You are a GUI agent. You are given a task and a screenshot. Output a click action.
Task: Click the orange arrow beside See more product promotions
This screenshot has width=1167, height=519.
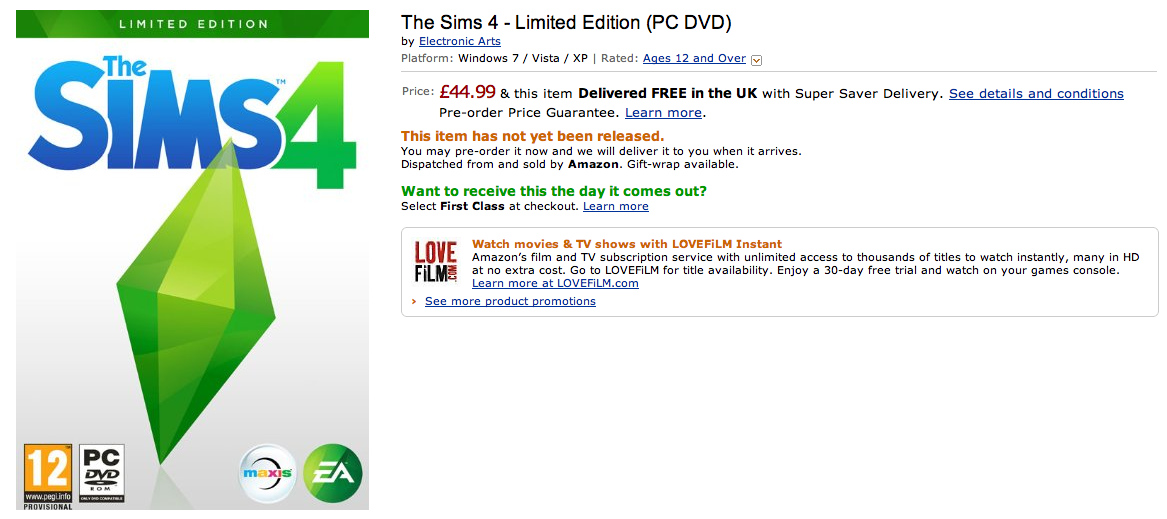click(x=414, y=302)
